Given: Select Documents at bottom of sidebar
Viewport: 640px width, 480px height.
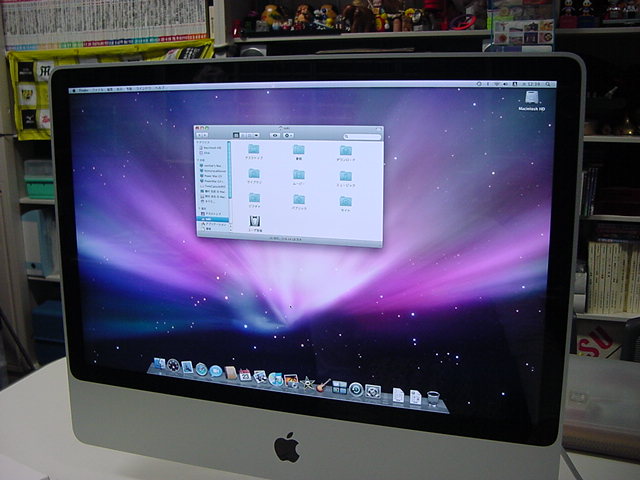Looking at the screenshot, I should coord(208,229).
